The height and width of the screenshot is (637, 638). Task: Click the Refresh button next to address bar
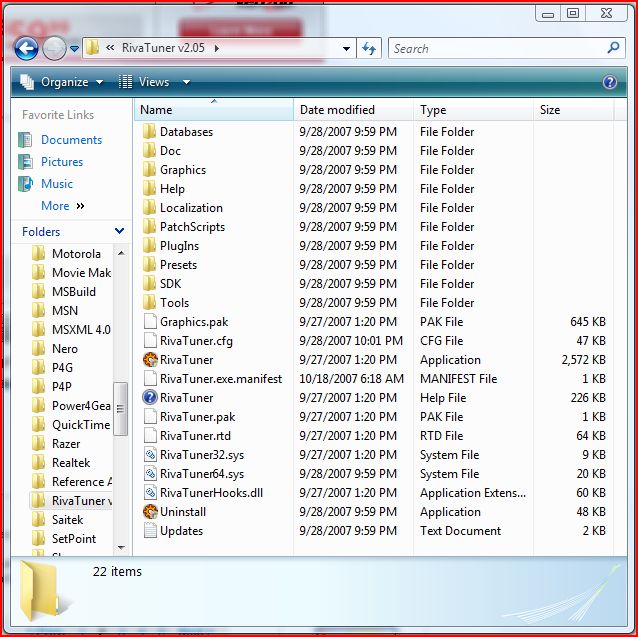click(x=369, y=49)
